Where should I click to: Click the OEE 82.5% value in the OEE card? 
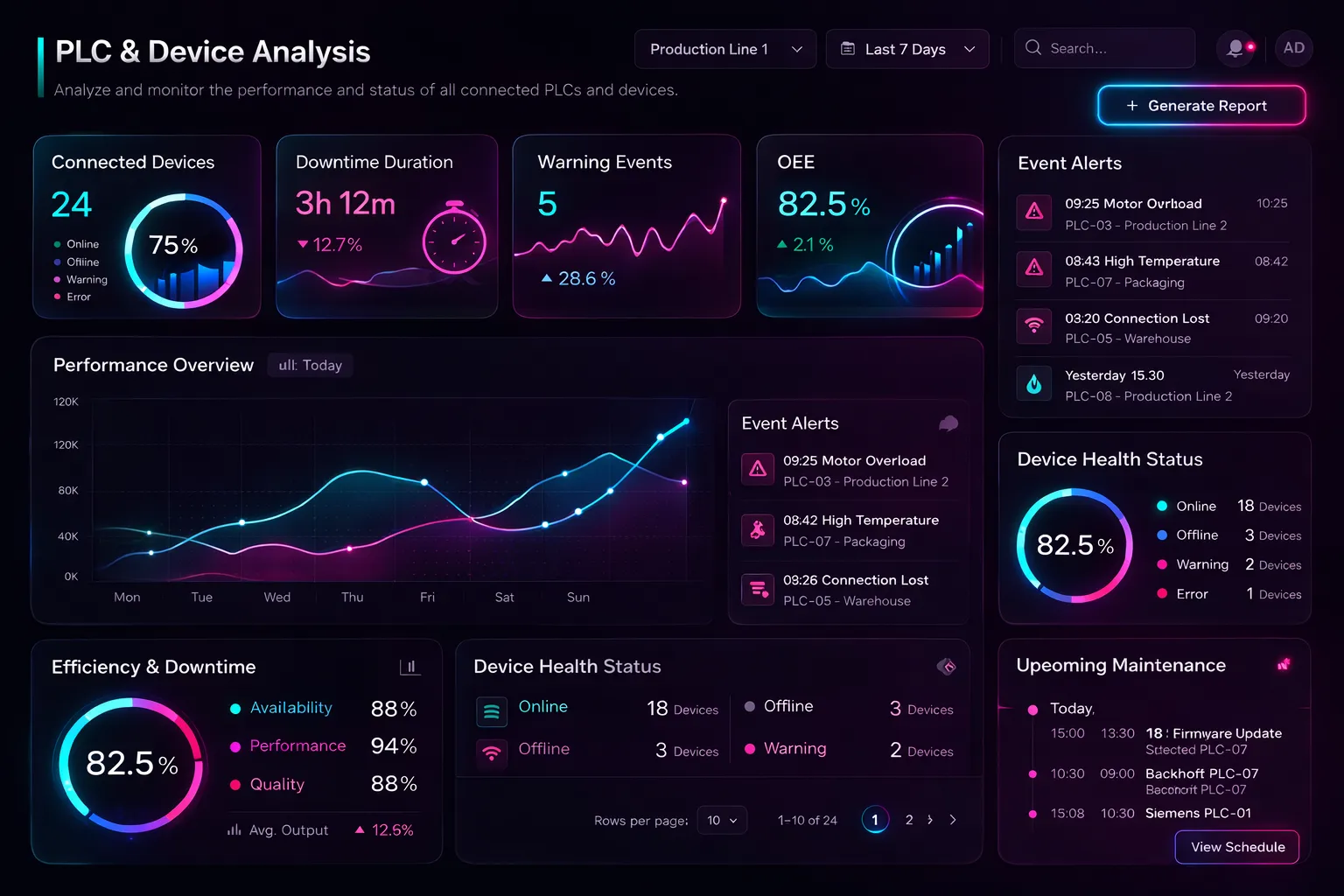pos(824,205)
